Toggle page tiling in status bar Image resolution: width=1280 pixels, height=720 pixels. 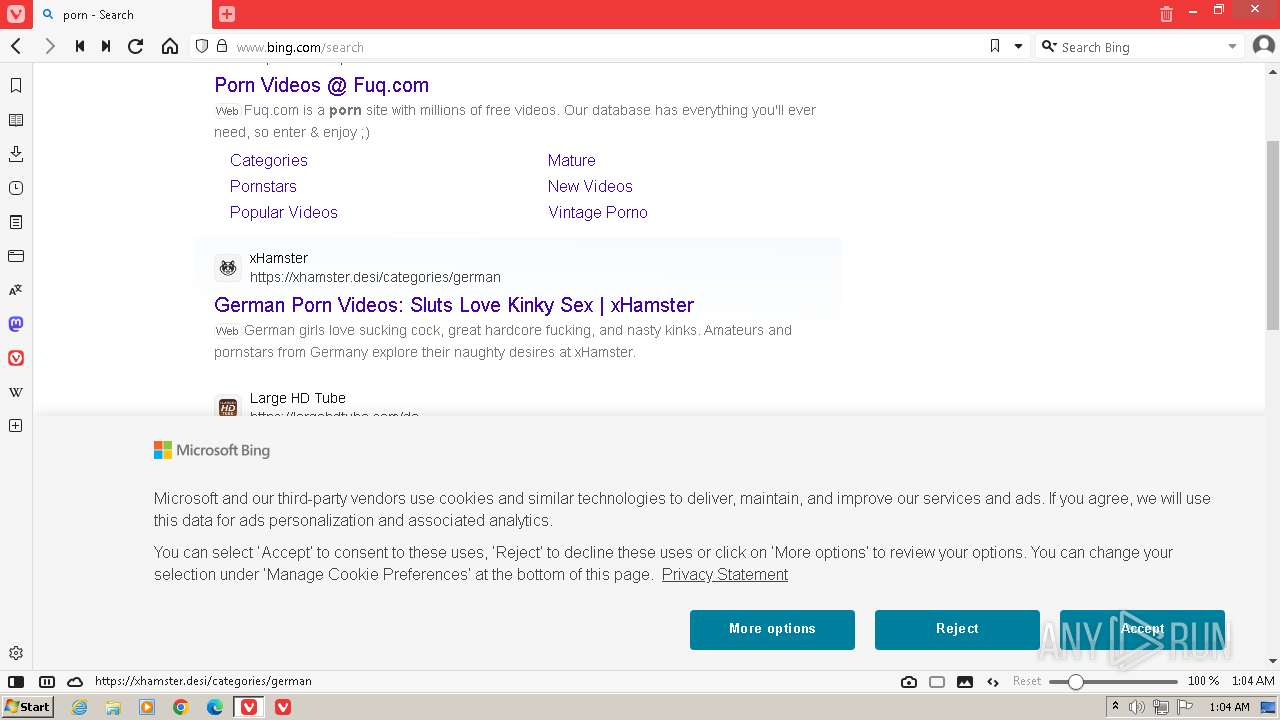coord(937,681)
